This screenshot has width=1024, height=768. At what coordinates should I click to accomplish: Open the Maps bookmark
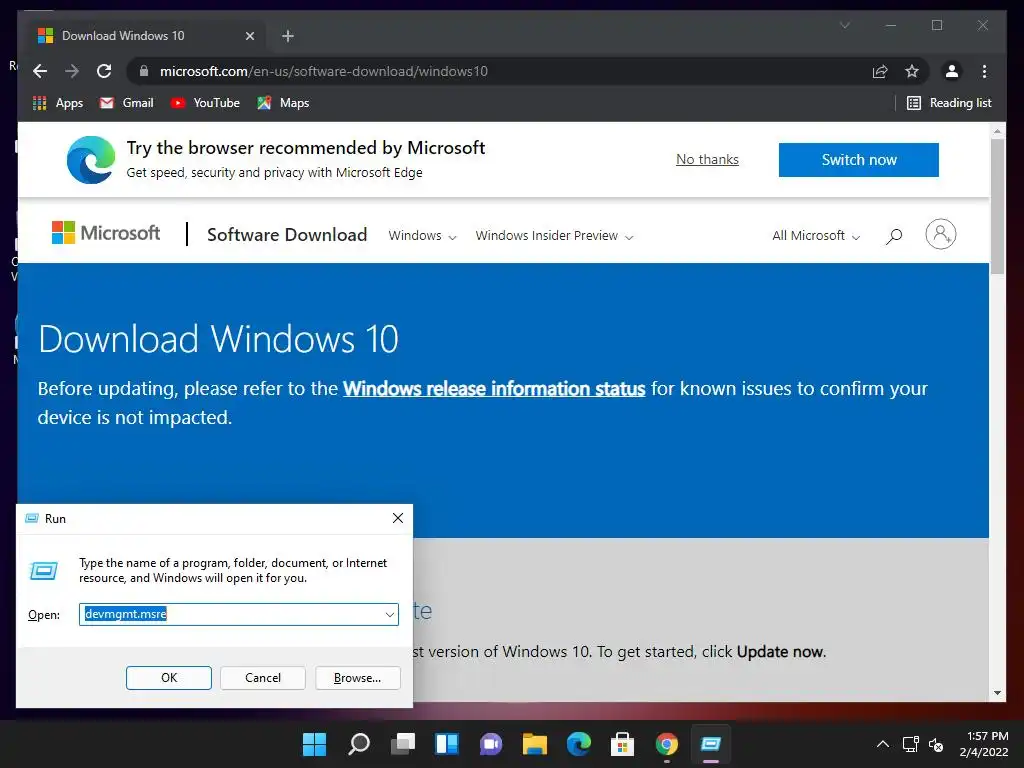click(283, 103)
